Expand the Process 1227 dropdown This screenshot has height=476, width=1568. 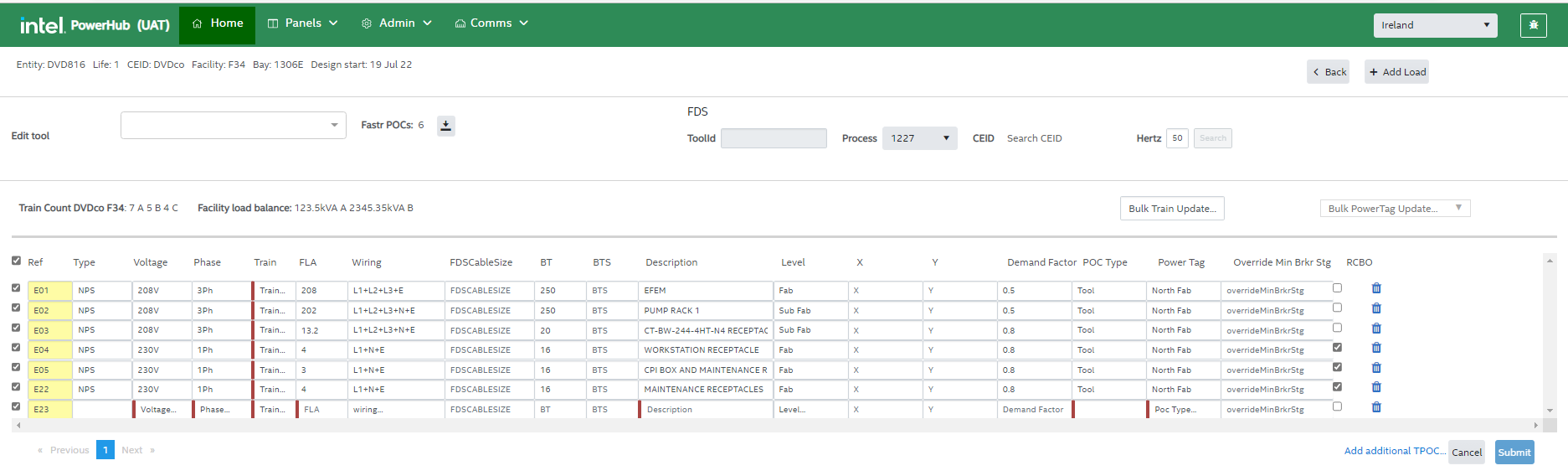[x=919, y=138]
